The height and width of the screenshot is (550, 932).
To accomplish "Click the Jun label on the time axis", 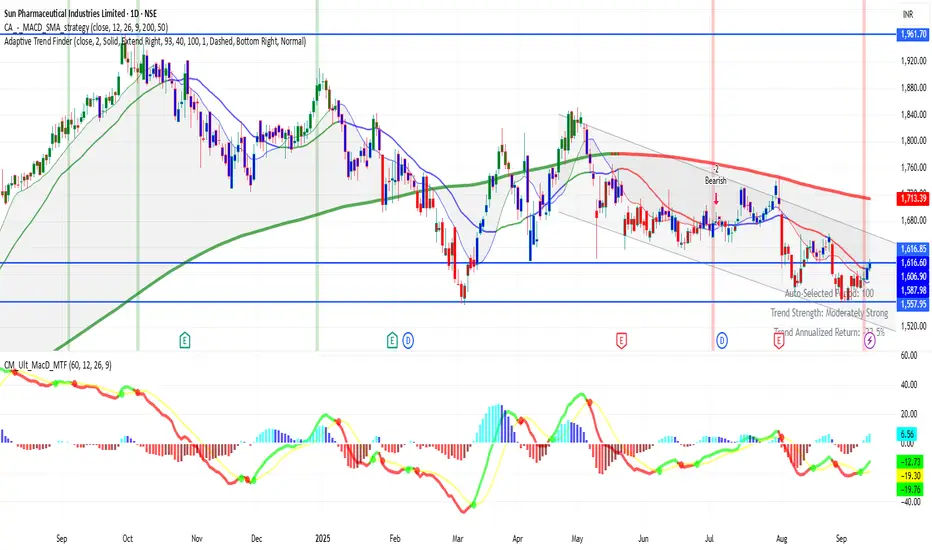I will (x=643, y=539).
